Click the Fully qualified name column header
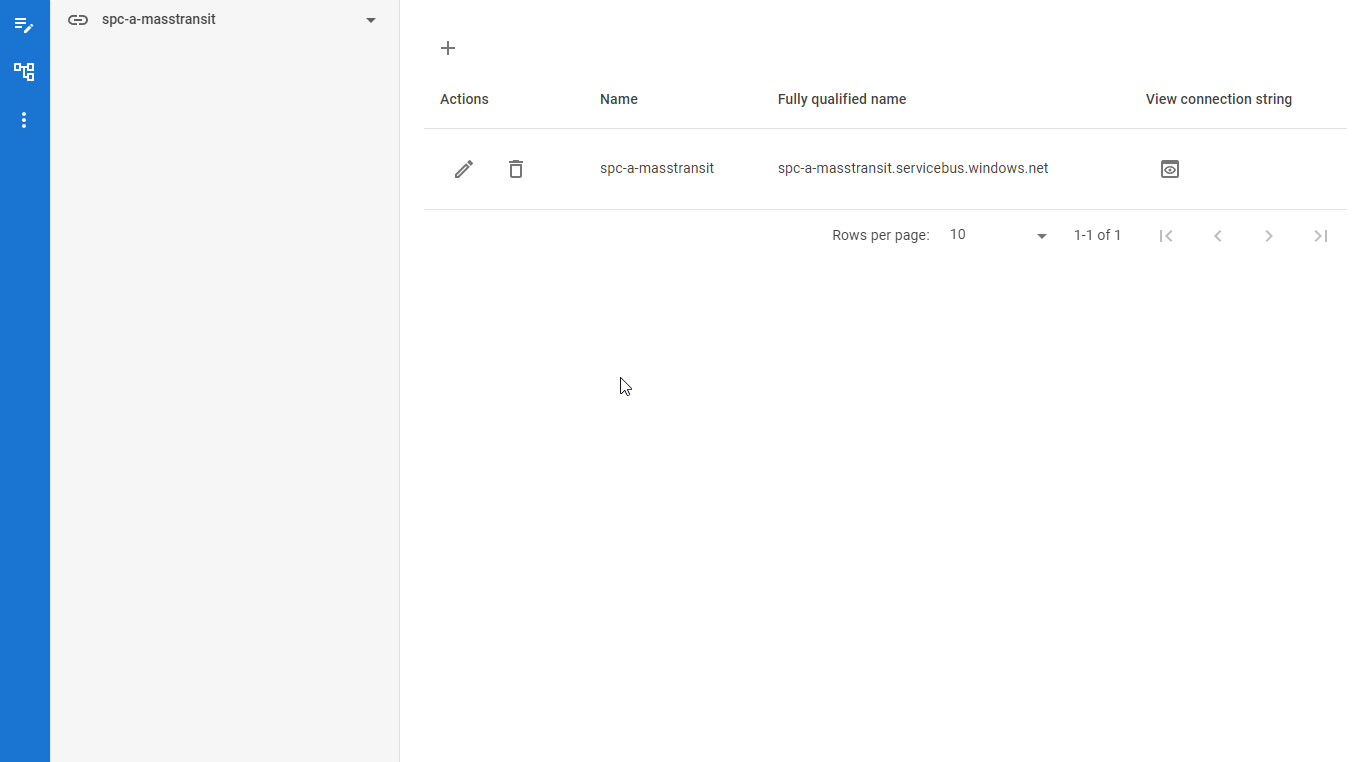The height and width of the screenshot is (762, 1371). 842,99
